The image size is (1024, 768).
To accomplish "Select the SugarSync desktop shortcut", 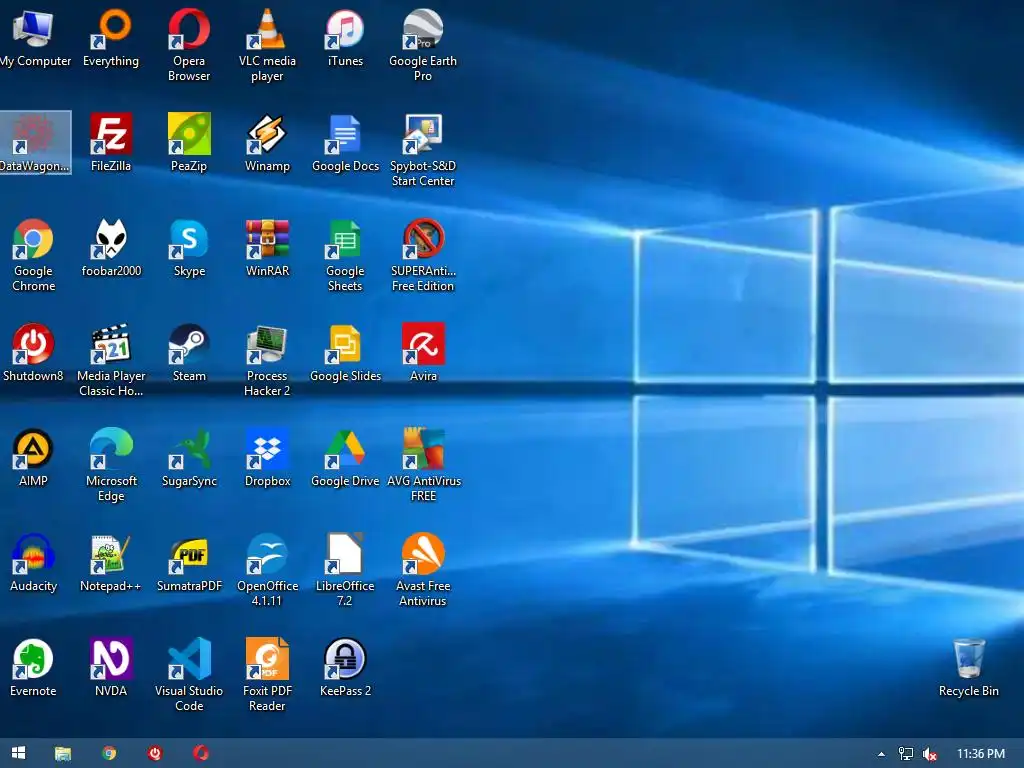I will coord(189,458).
